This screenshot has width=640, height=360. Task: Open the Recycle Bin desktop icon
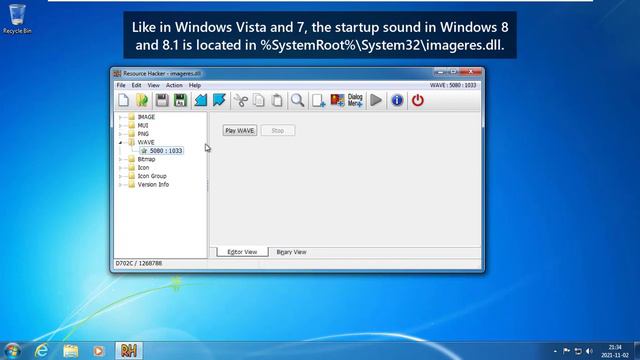(17, 19)
